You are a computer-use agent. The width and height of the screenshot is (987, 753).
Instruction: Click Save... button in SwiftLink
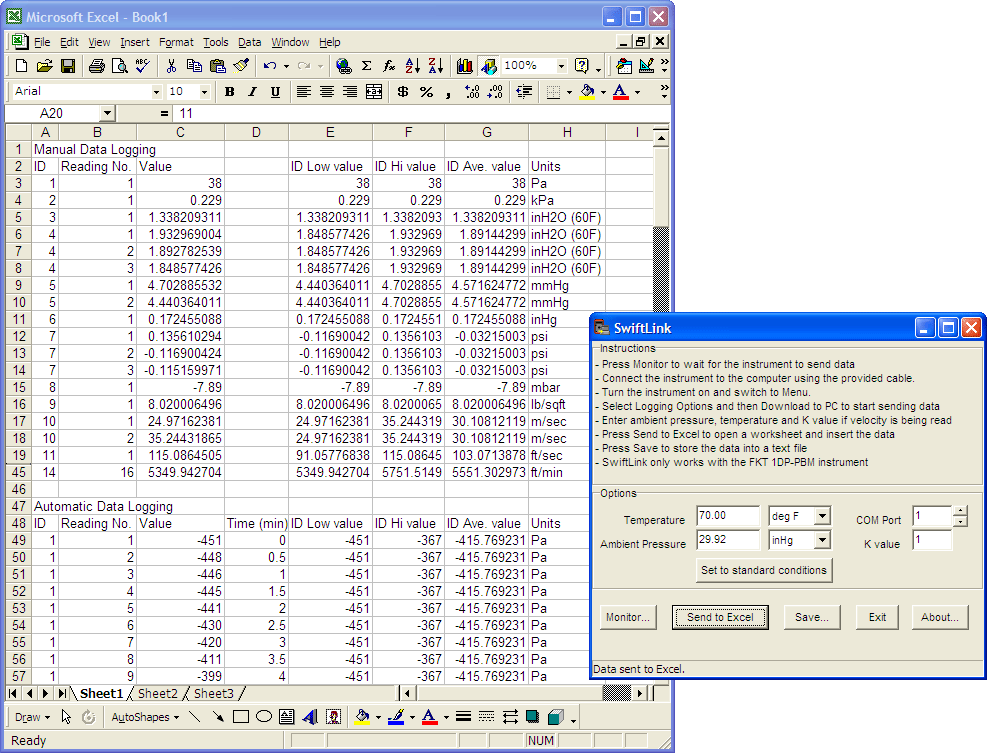[812, 617]
